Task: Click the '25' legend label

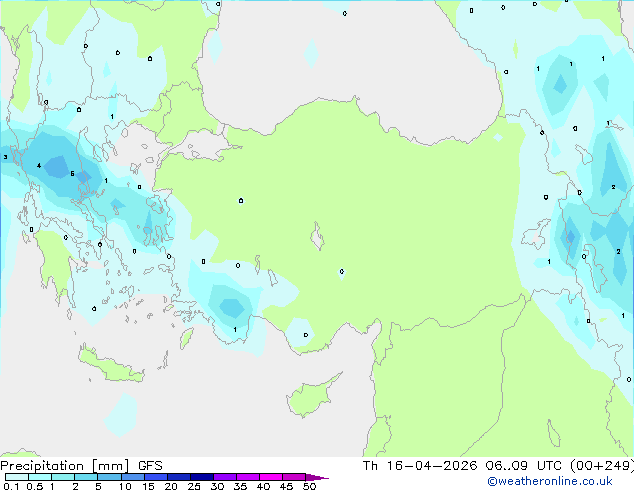Action: click(x=194, y=486)
